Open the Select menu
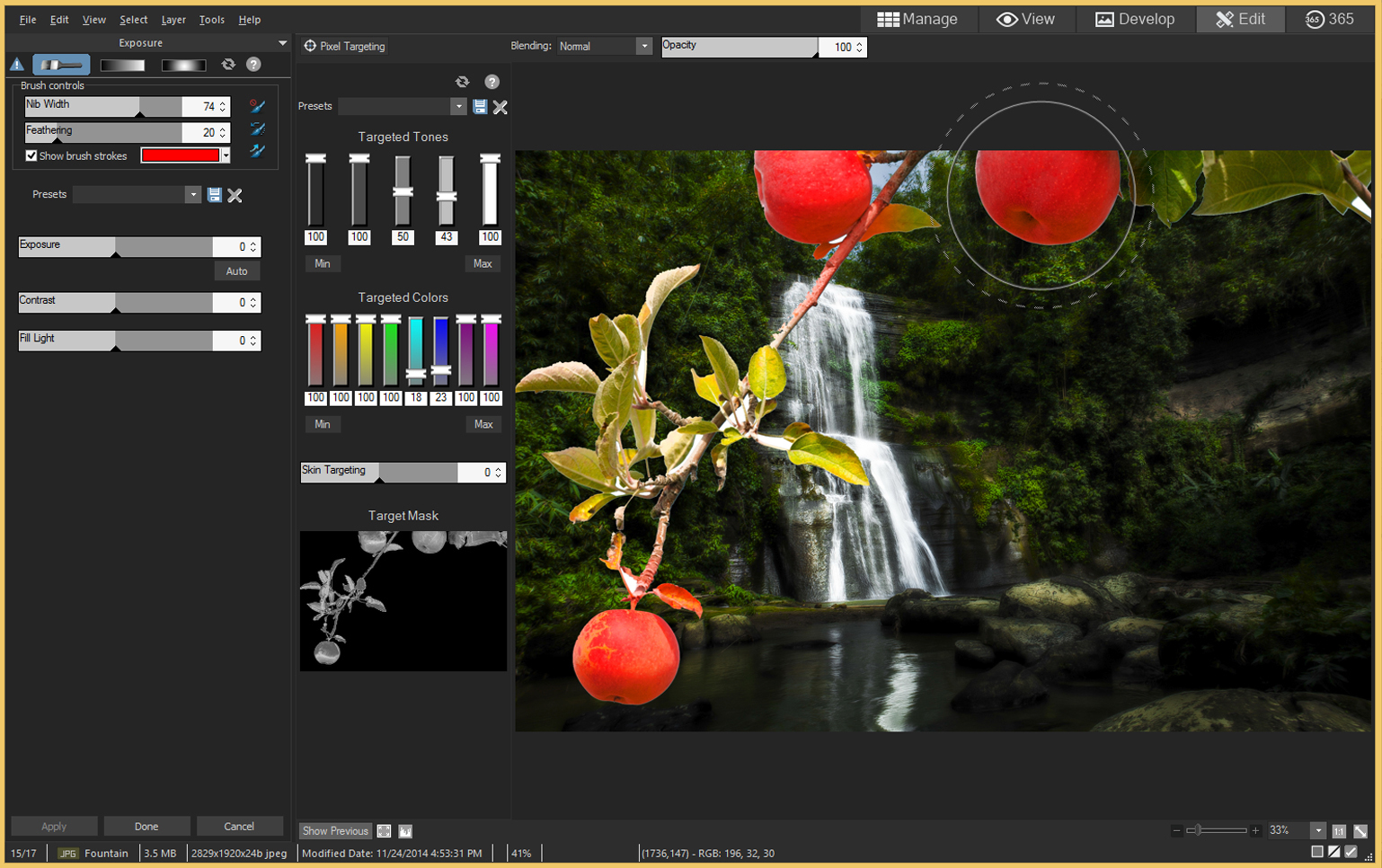 (134, 19)
